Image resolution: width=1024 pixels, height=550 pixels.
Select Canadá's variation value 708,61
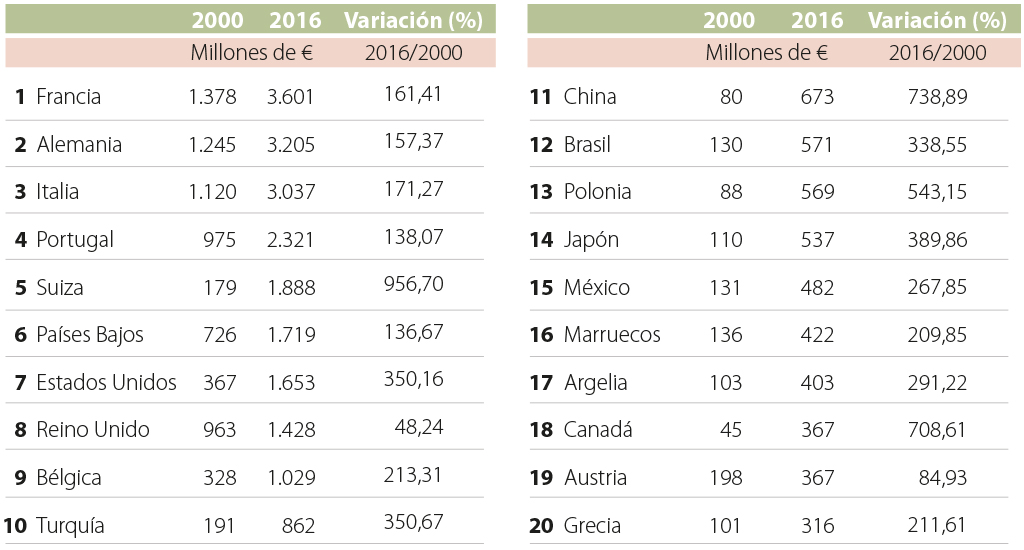934,429
